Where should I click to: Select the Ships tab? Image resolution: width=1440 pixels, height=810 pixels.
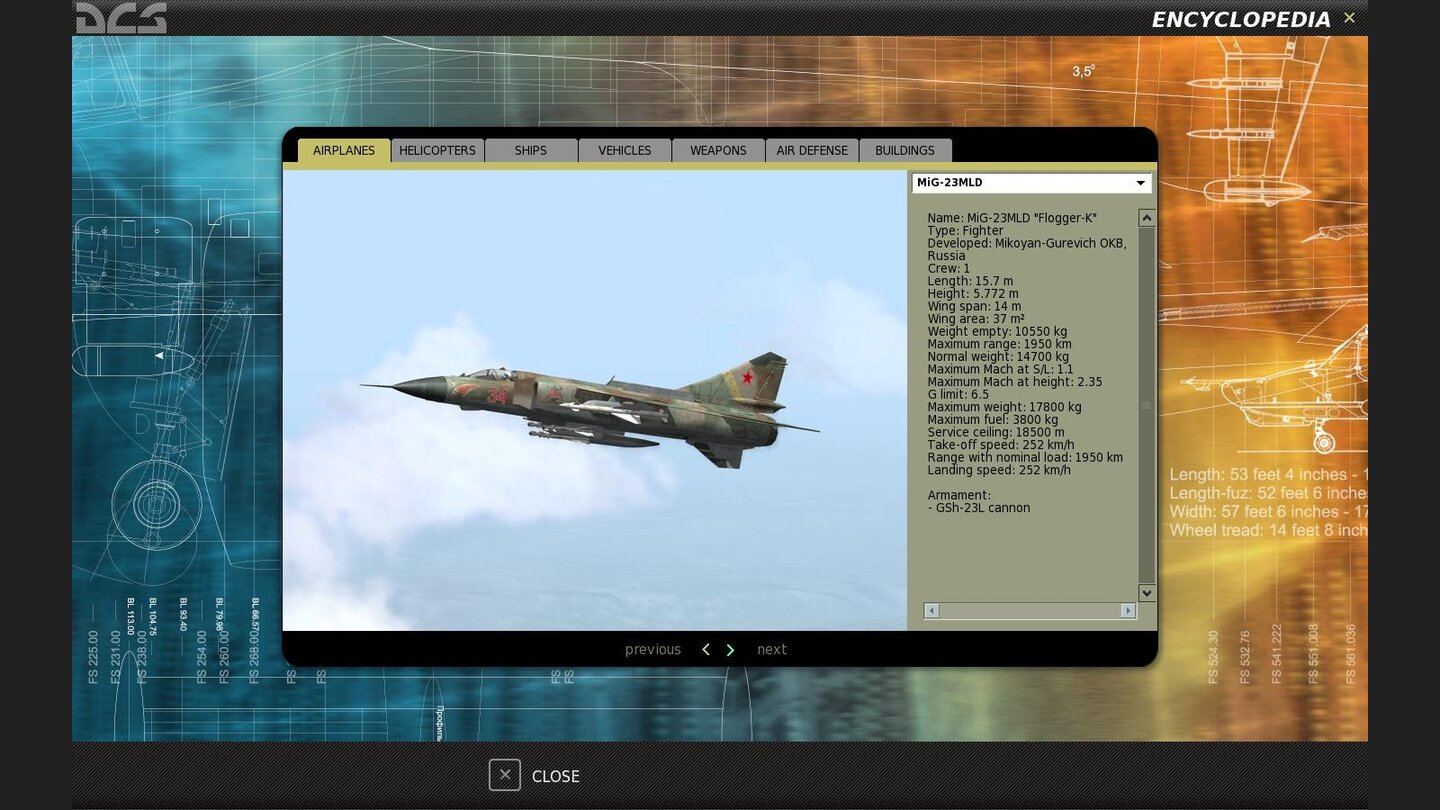click(x=531, y=150)
